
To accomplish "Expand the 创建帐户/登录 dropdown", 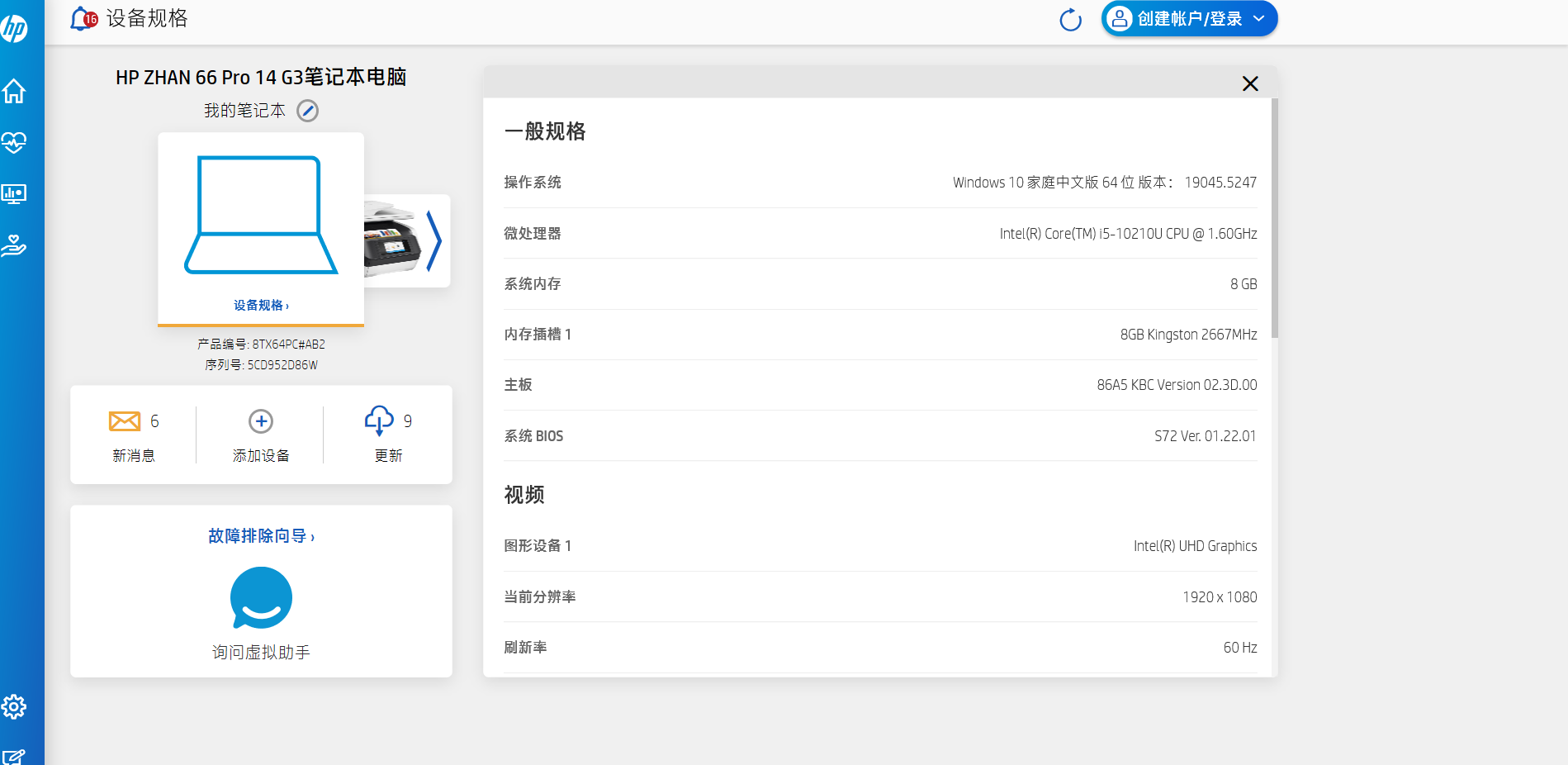I will [1189, 19].
